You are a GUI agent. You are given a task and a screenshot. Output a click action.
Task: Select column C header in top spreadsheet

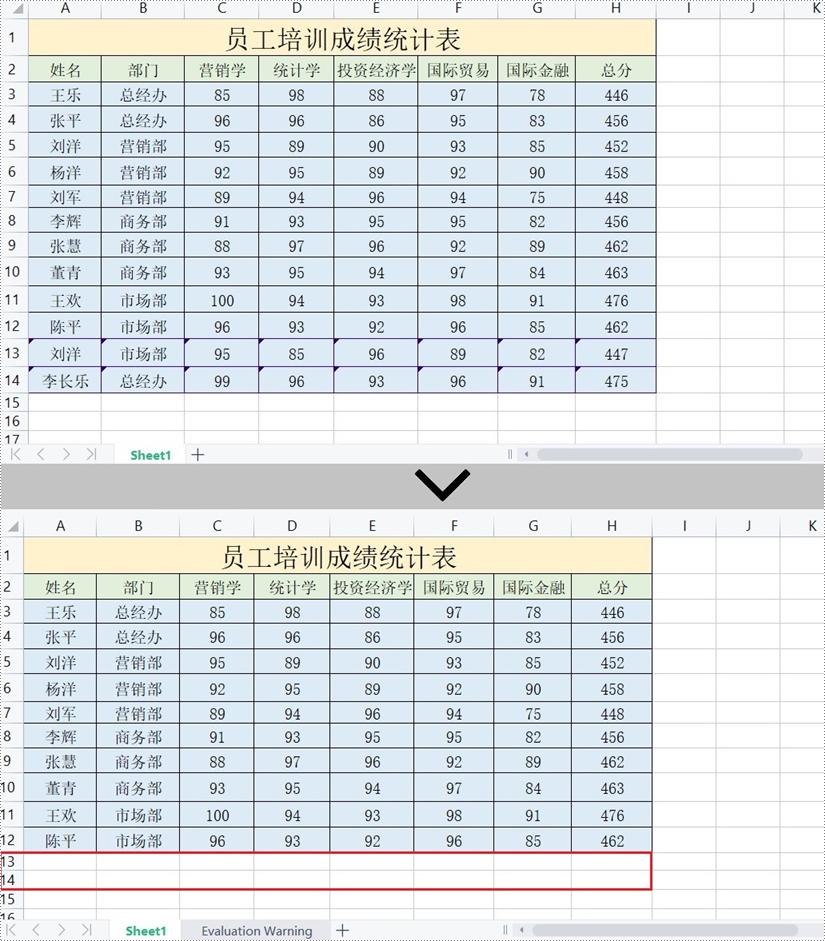[221, 8]
